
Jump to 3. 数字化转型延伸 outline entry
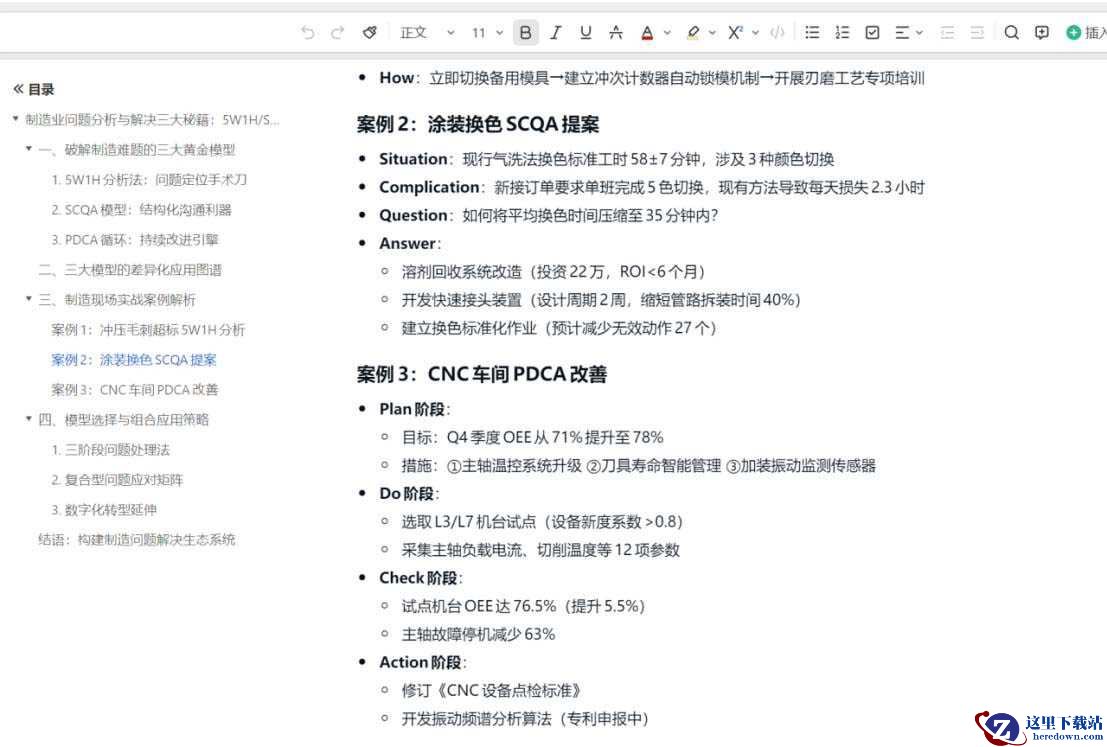click(x=104, y=510)
